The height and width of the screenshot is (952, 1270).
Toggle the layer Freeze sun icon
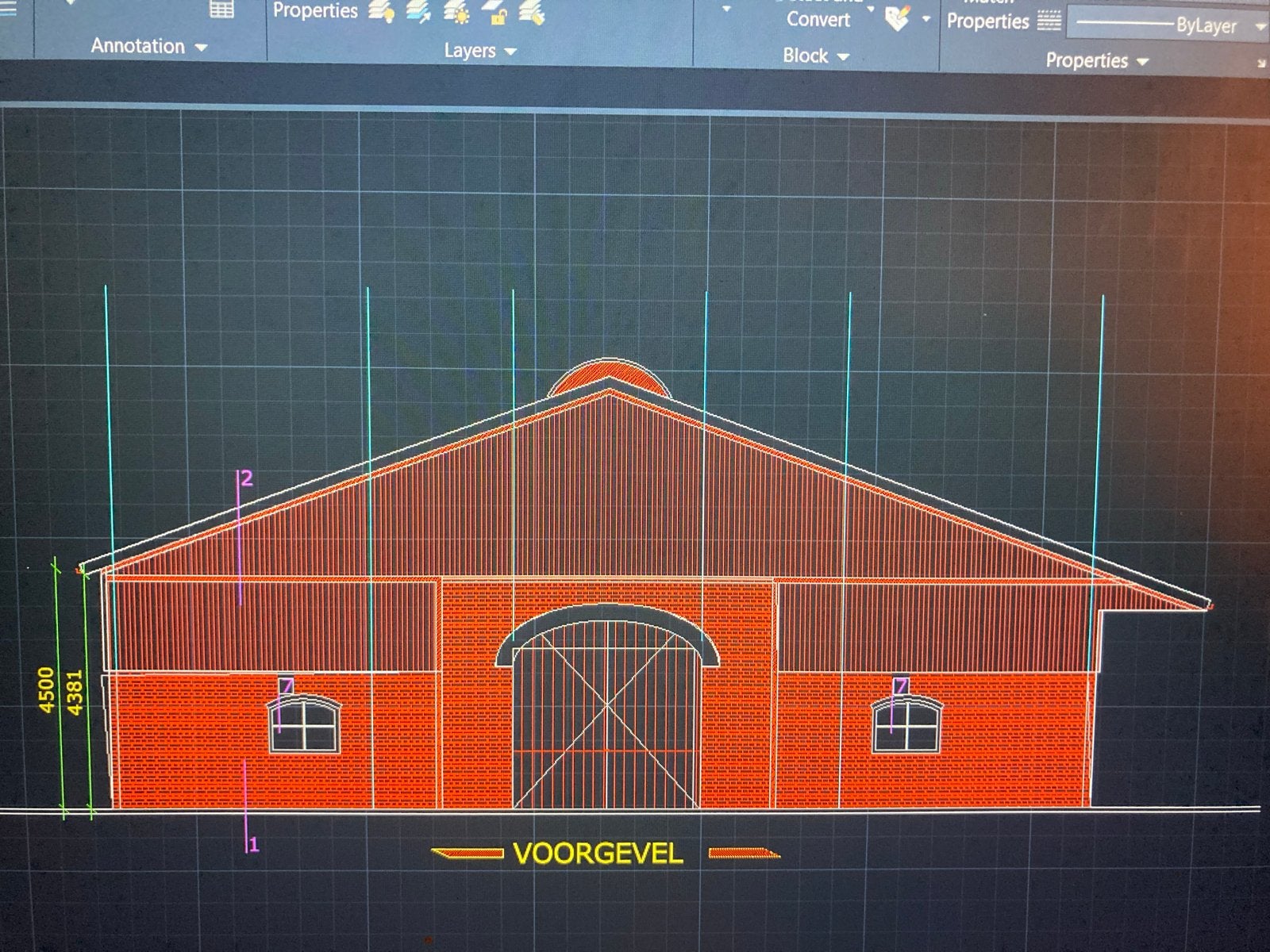457,13
